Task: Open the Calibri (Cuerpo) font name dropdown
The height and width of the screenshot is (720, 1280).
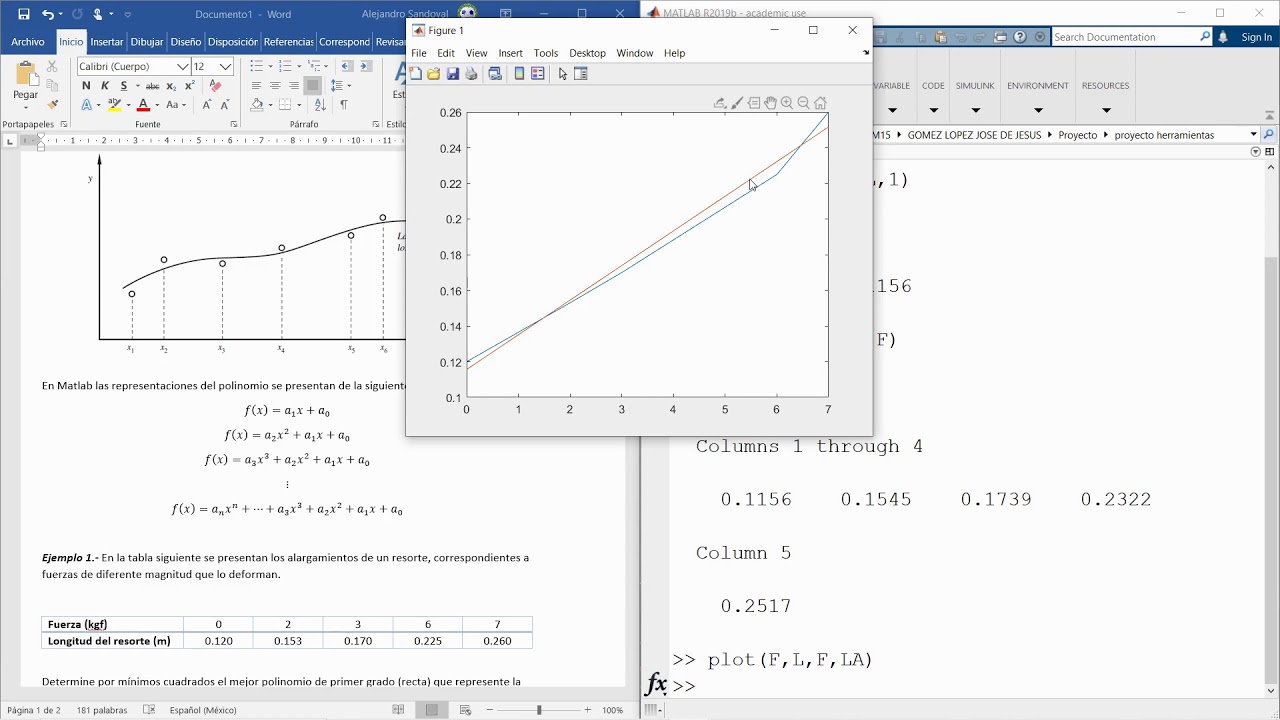Action: coord(183,66)
